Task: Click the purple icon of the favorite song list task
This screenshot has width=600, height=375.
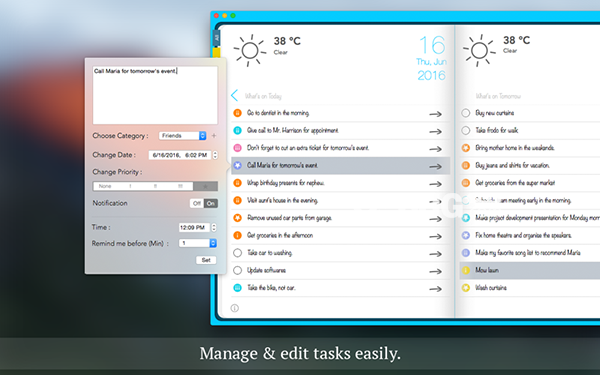Action: click(x=466, y=253)
